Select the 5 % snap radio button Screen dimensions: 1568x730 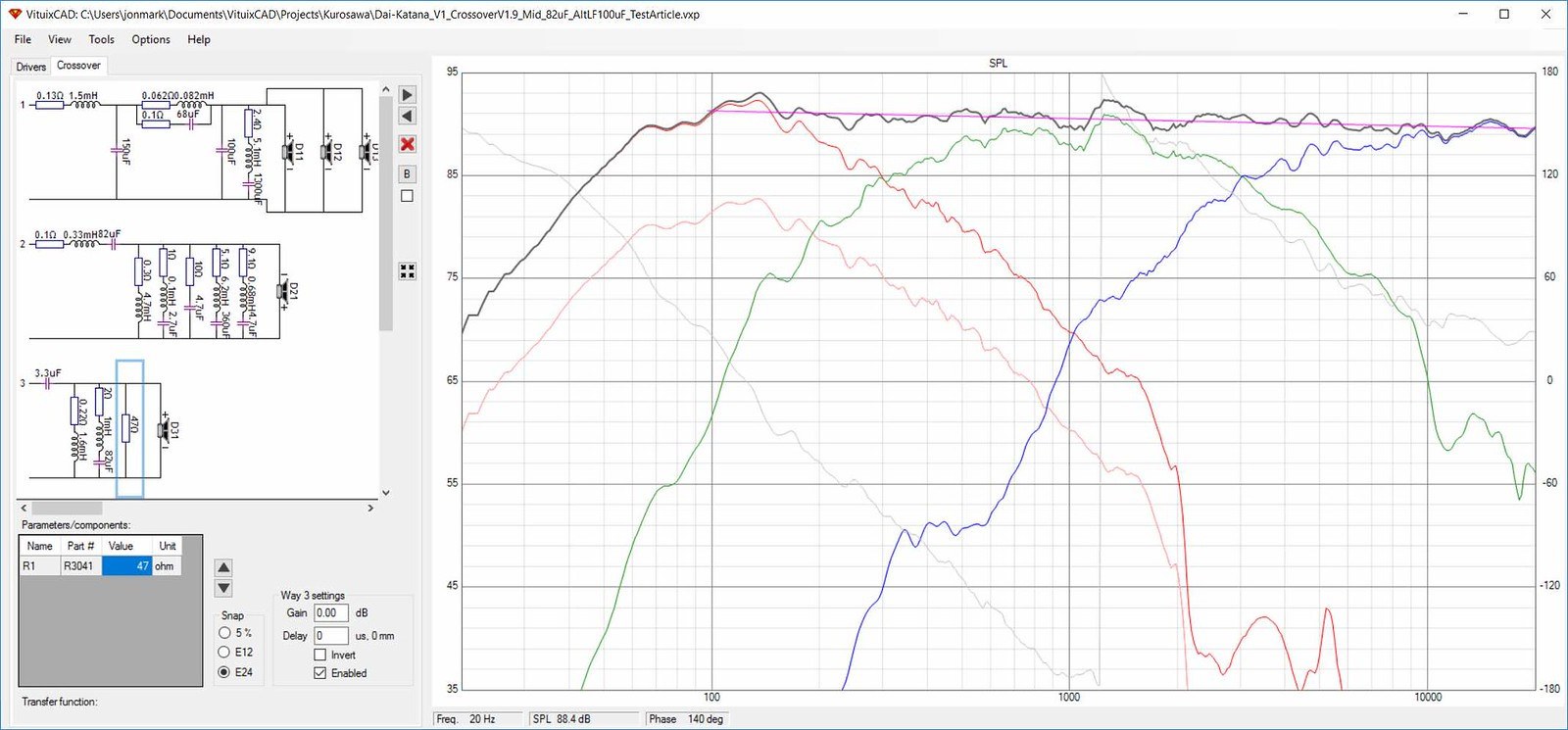tap(224, 633)
